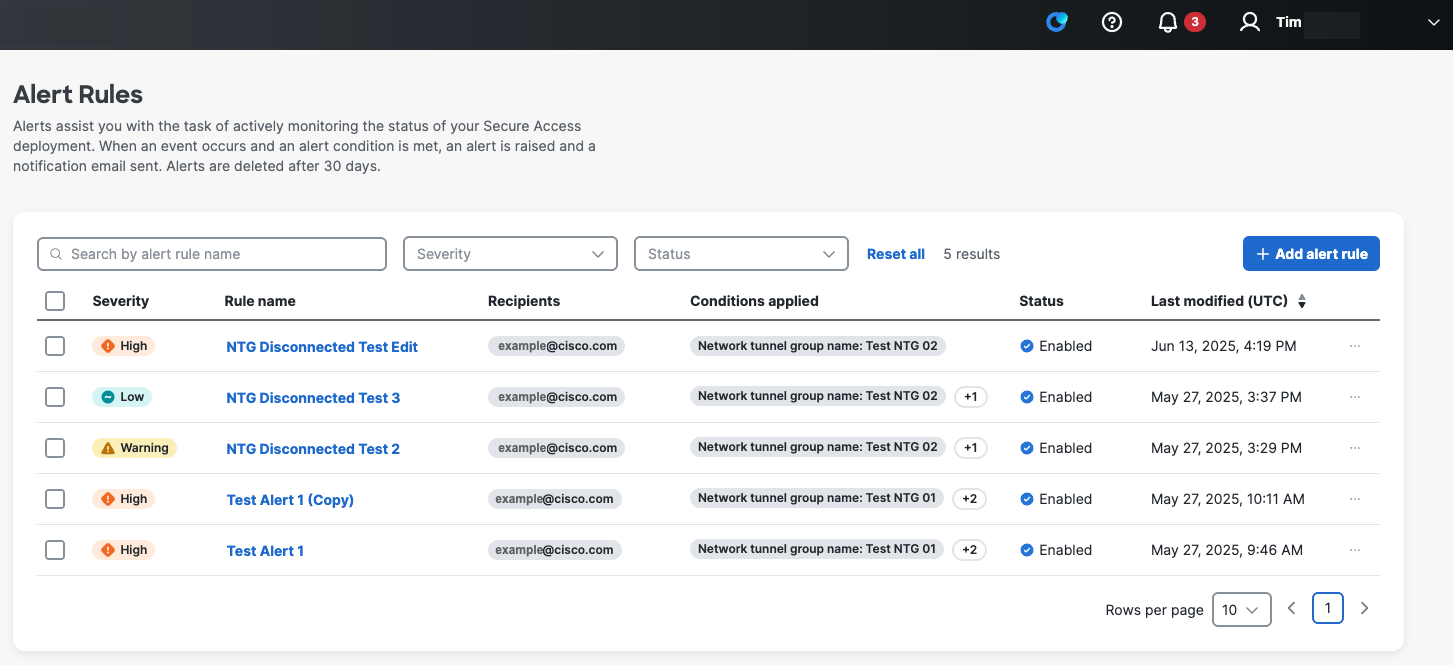Click the user profile icon beside Tim
1453x665 pixels.
tap(1250, 22)
